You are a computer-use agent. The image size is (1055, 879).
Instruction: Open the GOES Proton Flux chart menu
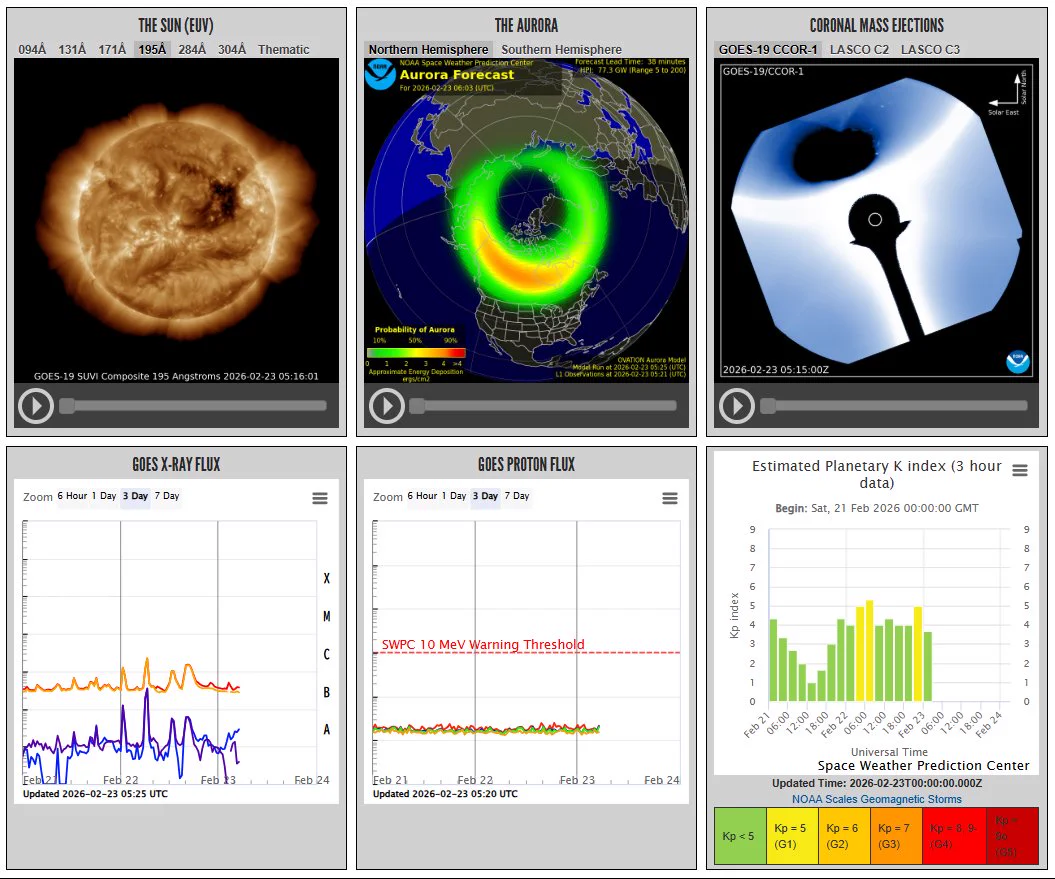[x=669, y=498]
